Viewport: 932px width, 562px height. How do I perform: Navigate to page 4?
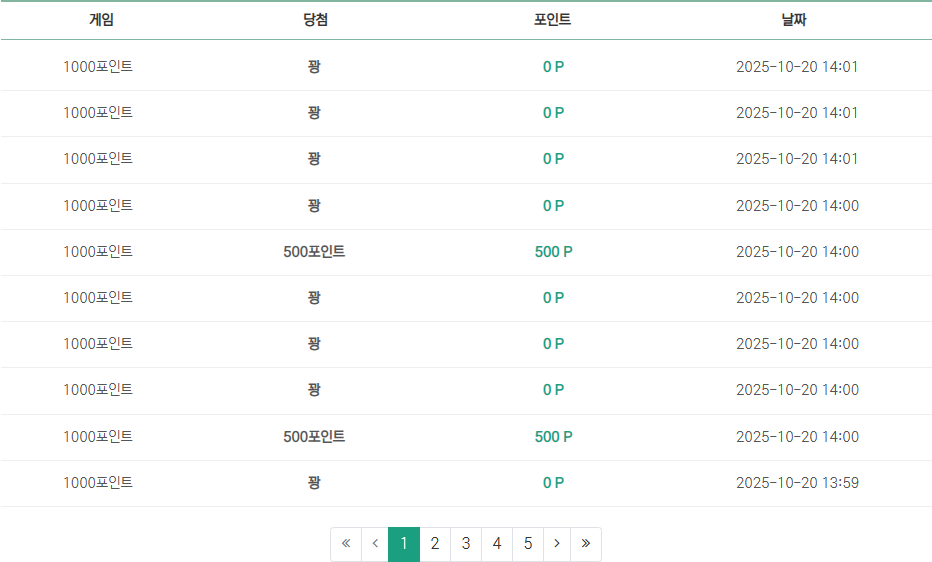[x=497, y=544]
